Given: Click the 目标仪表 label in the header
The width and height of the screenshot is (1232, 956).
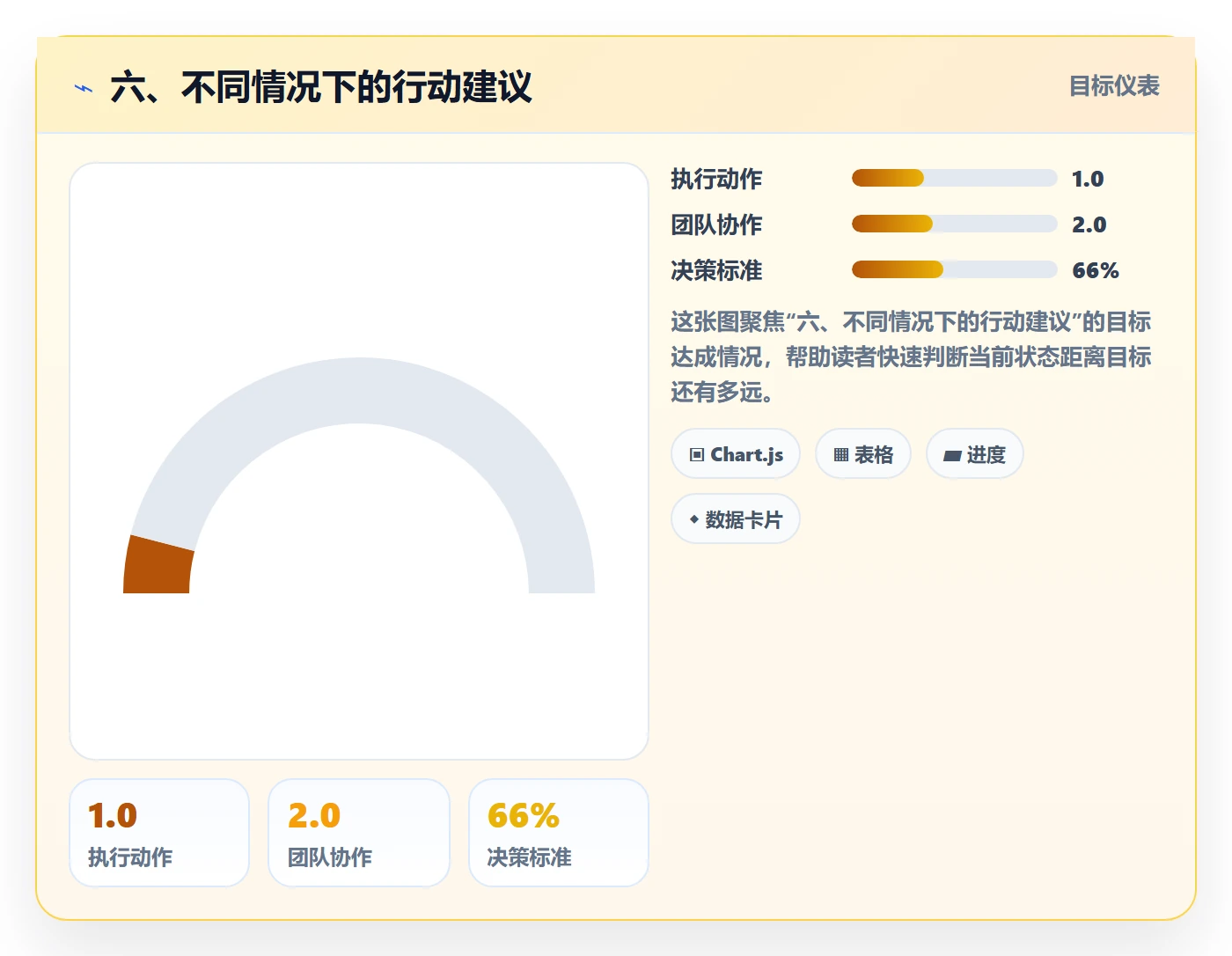Looking at the screenshot, I should 1114,86.
